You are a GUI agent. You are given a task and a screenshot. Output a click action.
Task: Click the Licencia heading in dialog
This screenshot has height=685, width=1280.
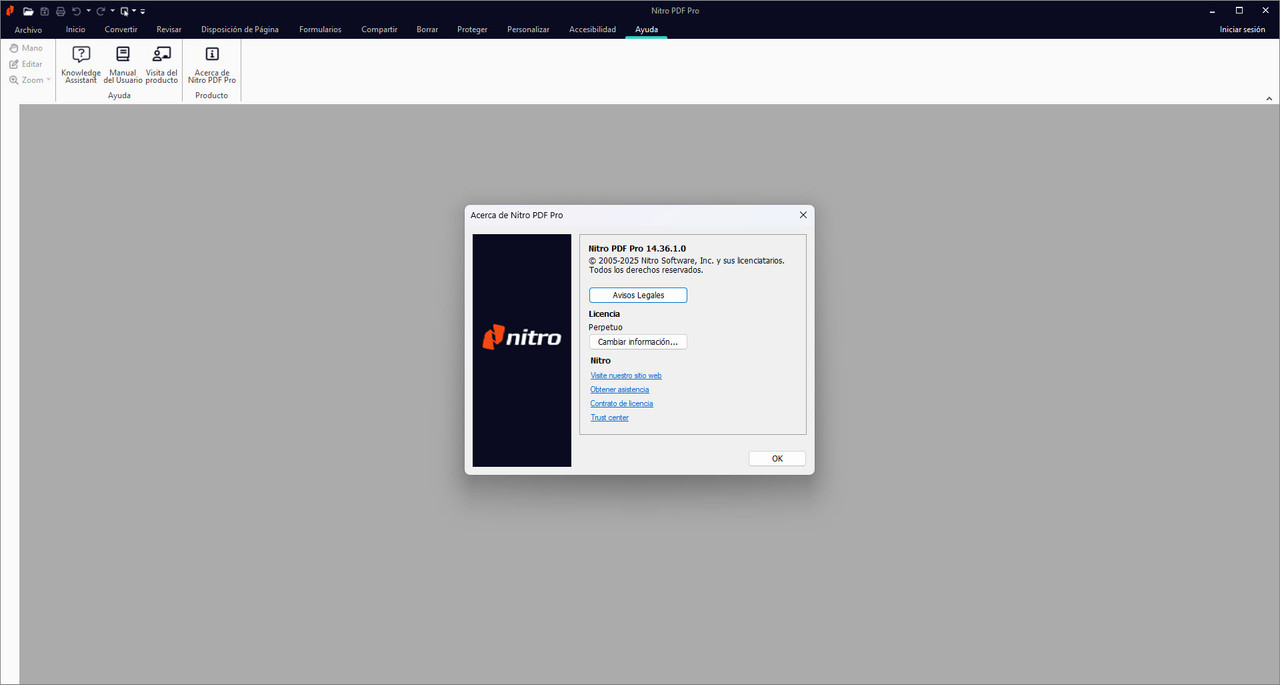(x=604, y=314)
